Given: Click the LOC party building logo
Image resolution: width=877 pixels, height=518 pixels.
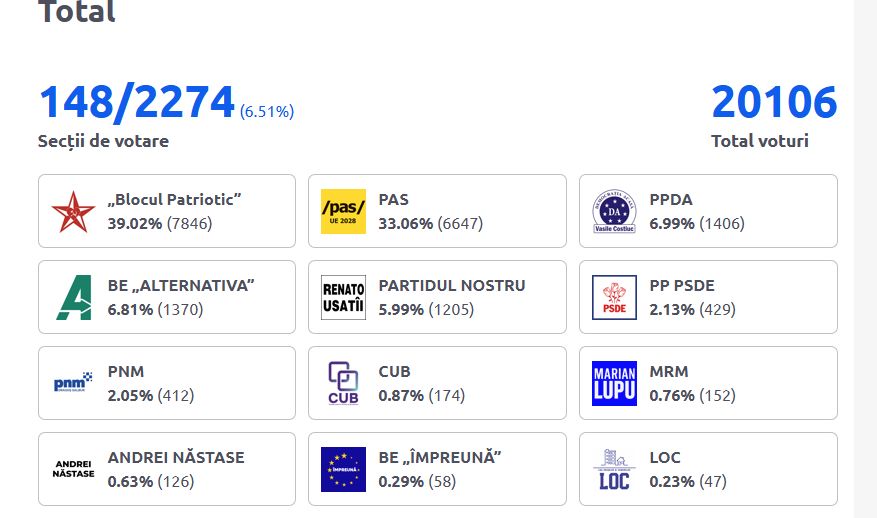Looking at the screenshot, I should click(x=614, y=469).
